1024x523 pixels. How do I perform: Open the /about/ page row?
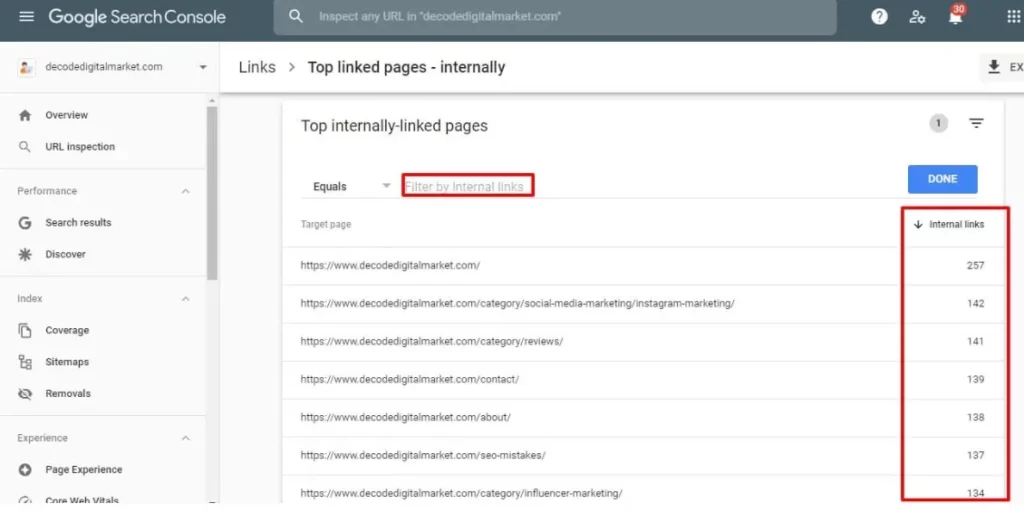click(643, 417)
